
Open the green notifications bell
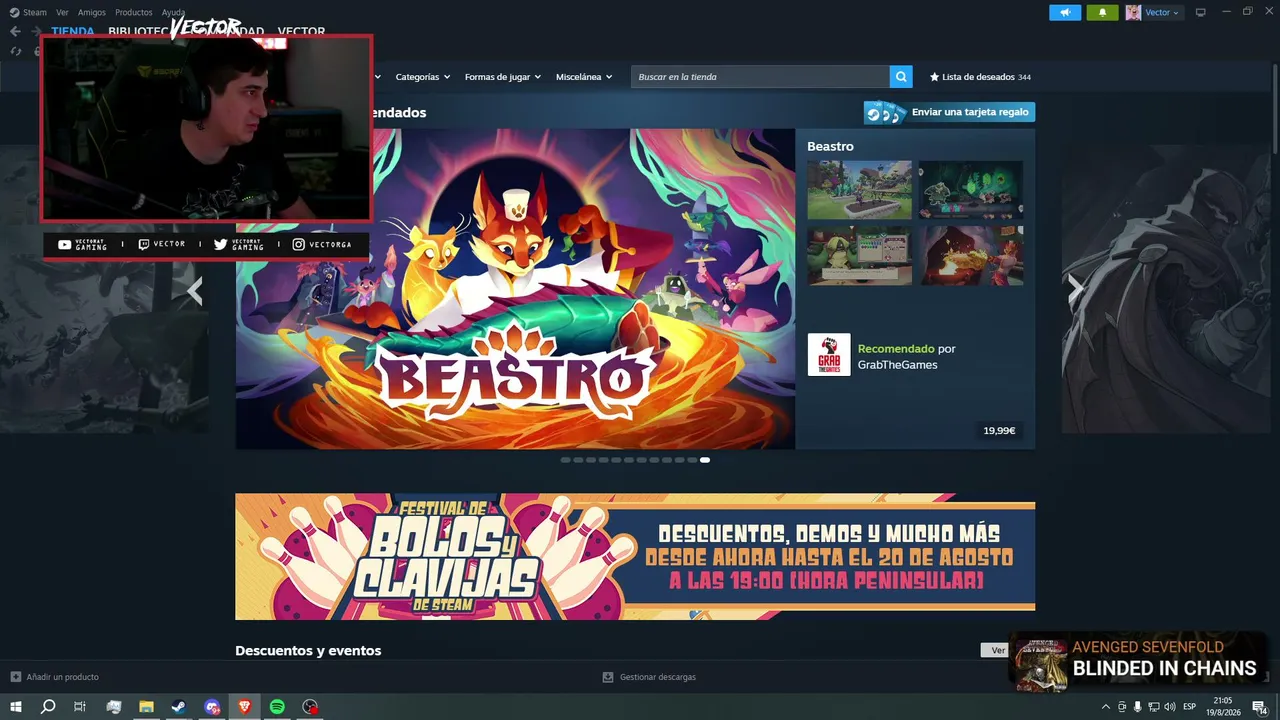coord(1102,13)
